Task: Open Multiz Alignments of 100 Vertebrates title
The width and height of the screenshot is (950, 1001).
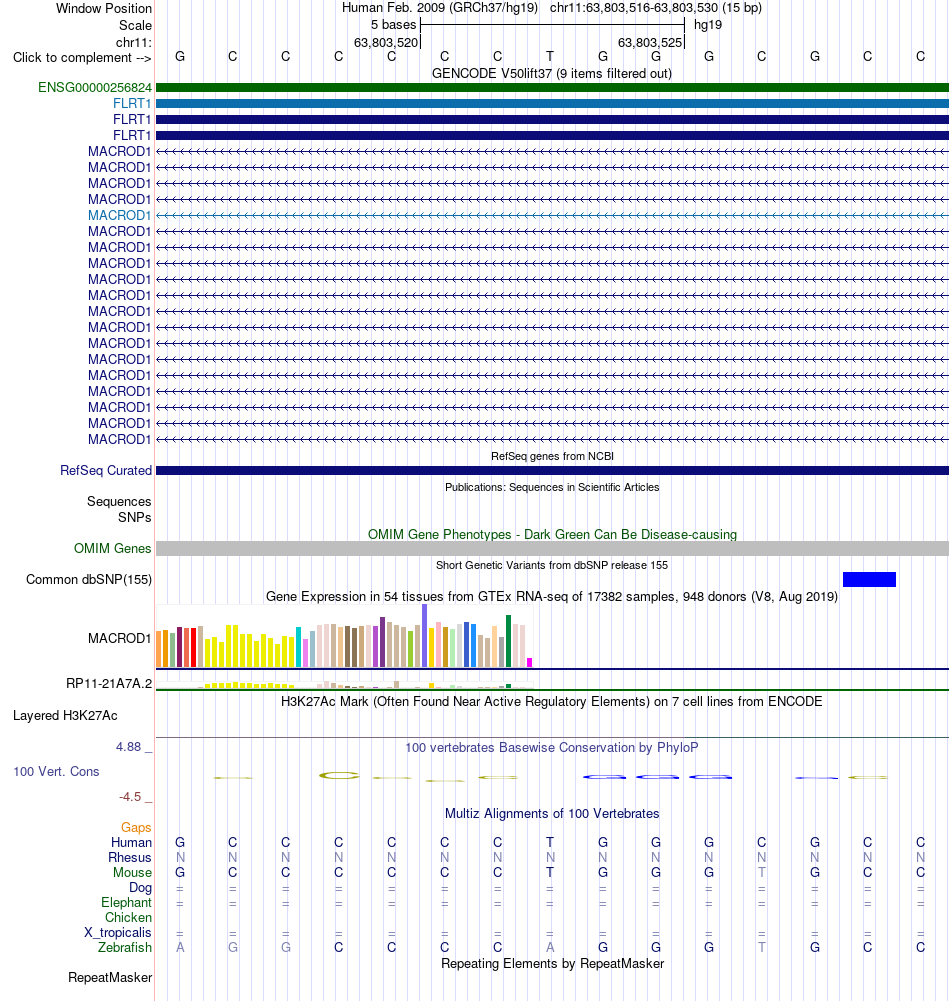Action: coord(552,813)
